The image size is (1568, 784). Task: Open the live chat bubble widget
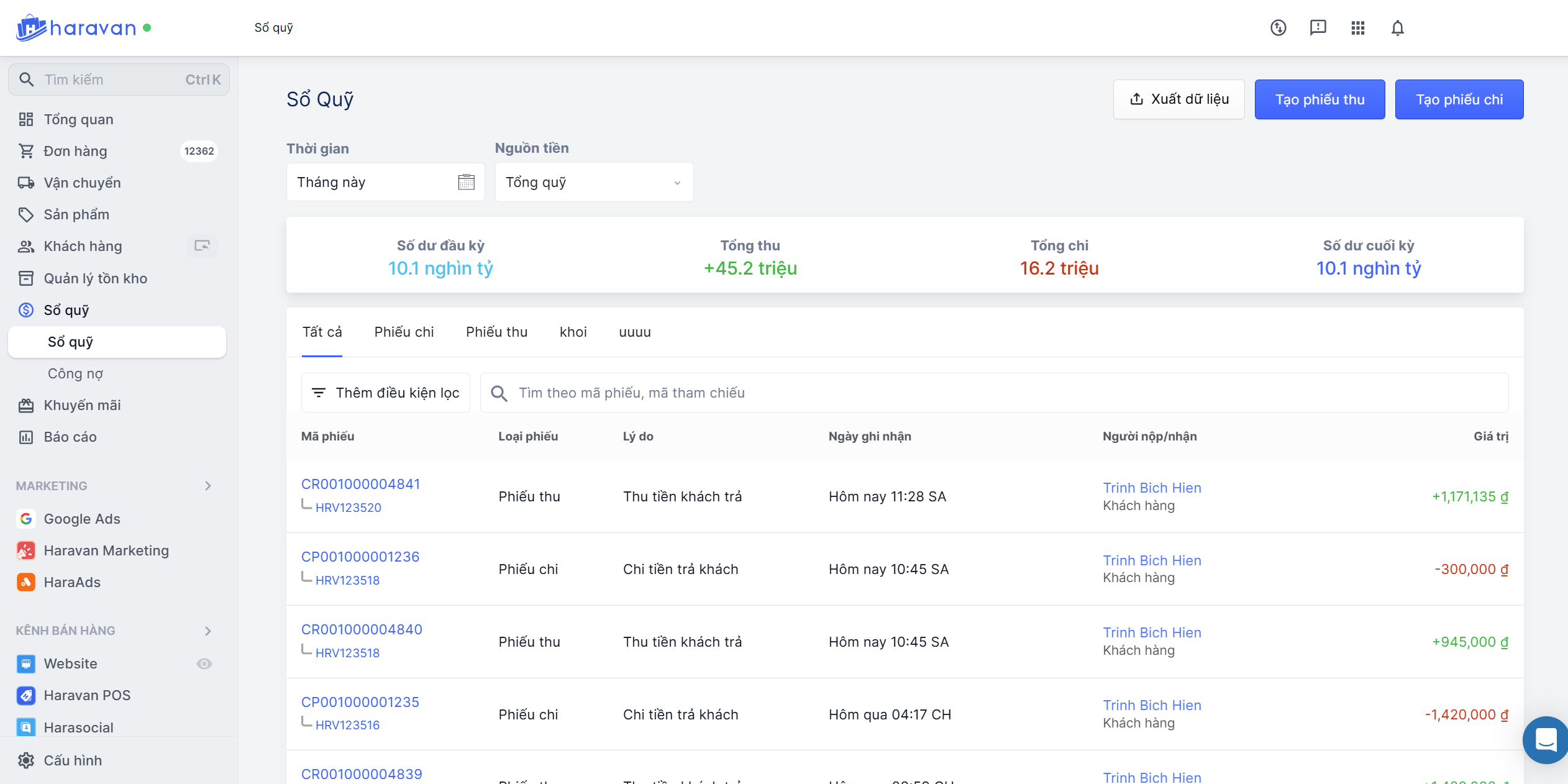click(x=1545, y=739)
